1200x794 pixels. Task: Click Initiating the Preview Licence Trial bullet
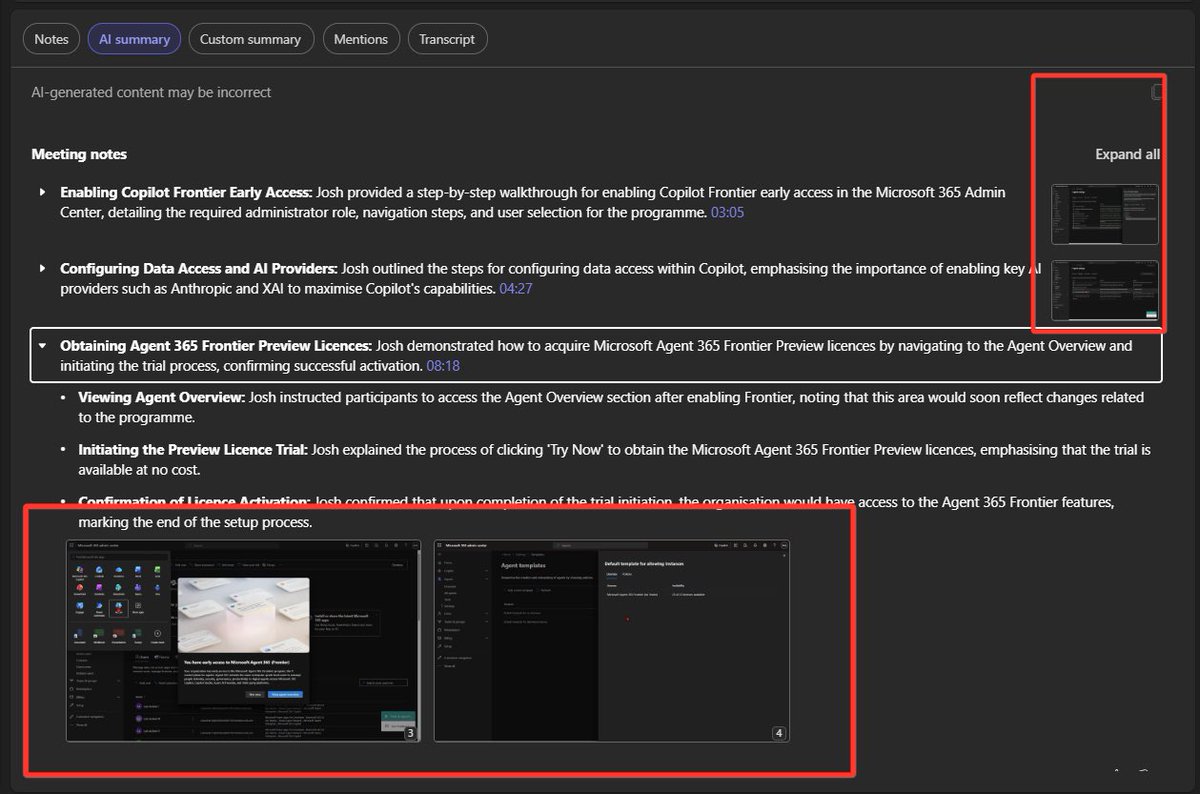614,460
